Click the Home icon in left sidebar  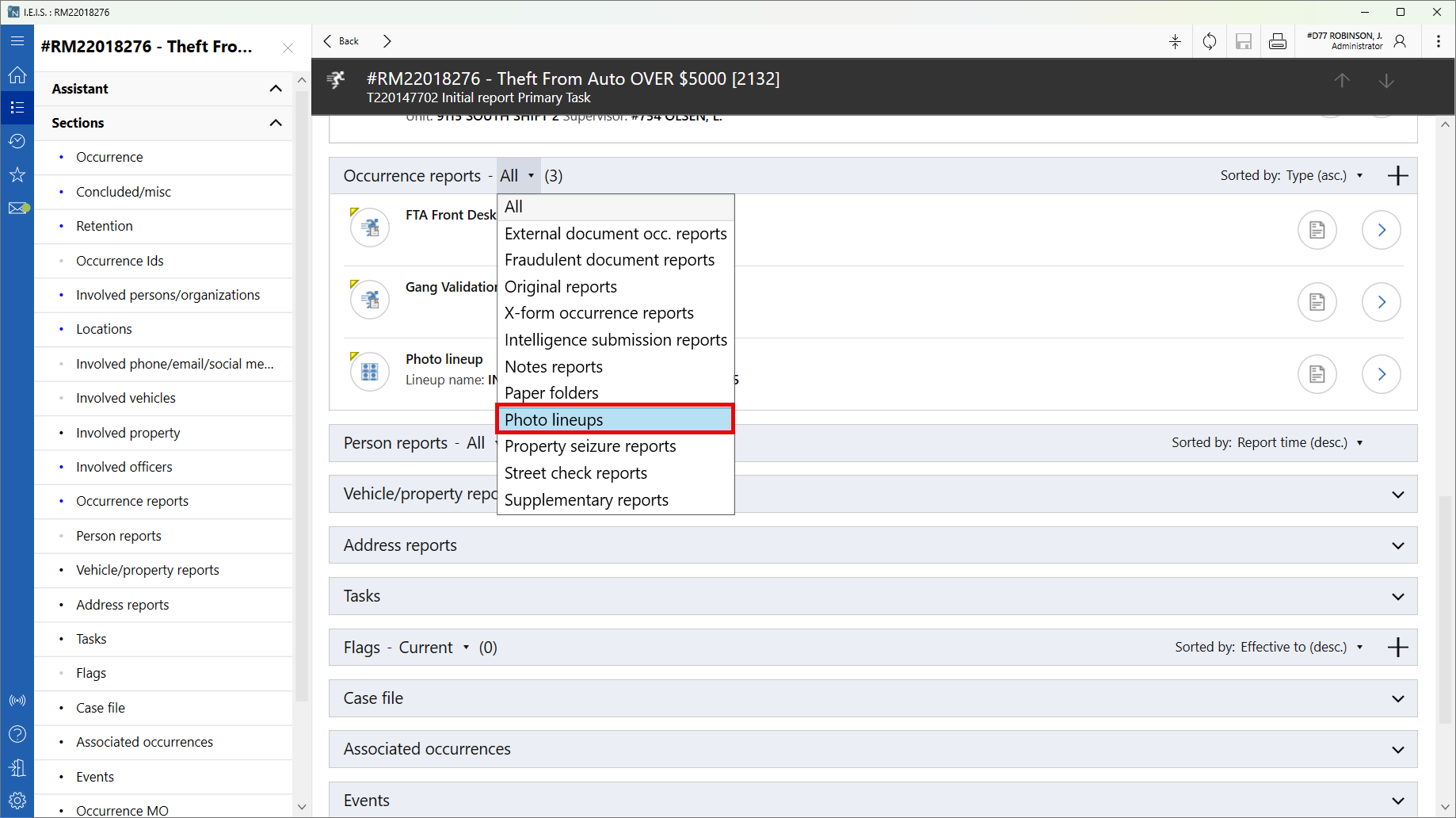(x=17, y=75)
